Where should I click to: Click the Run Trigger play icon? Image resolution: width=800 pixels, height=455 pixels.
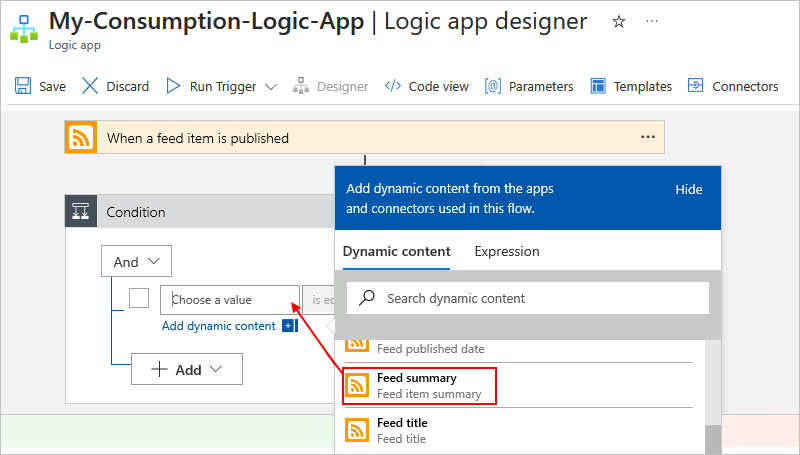[x=173, y=87]
